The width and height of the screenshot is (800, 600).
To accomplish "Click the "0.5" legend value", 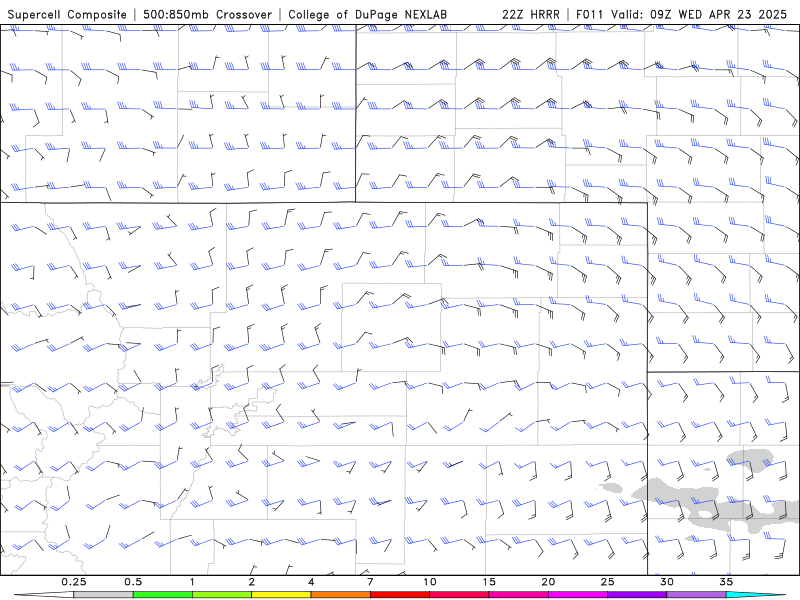I will point(133,582).
